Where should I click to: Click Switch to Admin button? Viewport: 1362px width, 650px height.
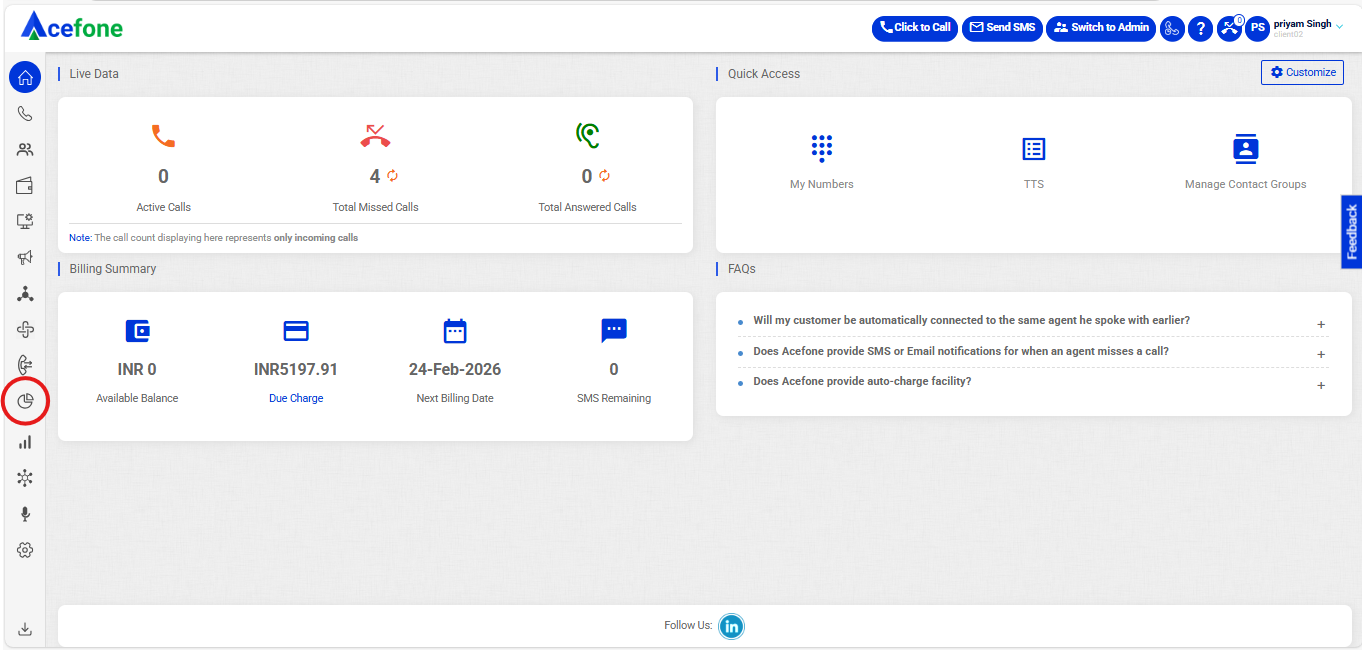point(1101,29)
